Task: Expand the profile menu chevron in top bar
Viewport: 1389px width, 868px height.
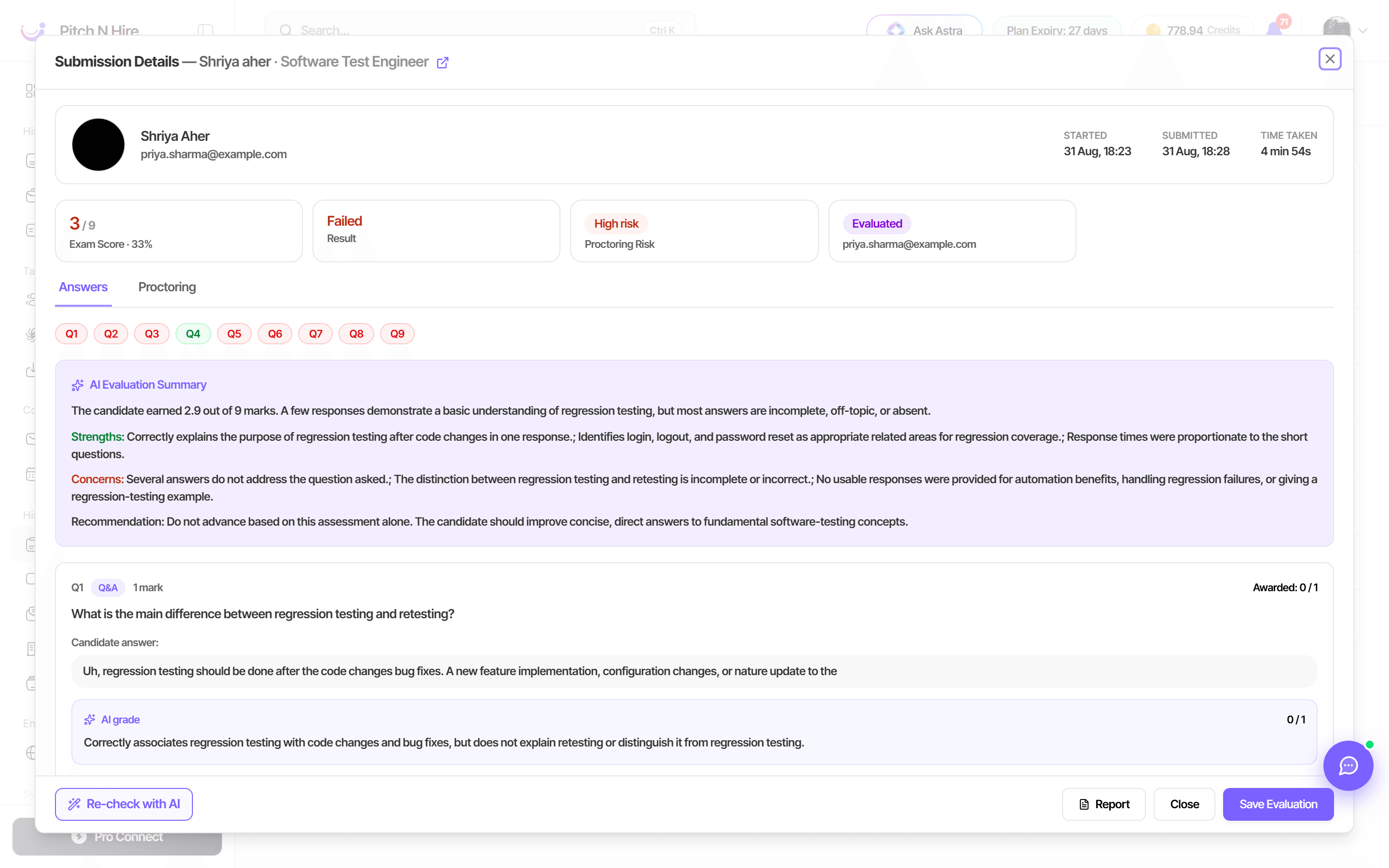Action: (x=1363, y=31)
